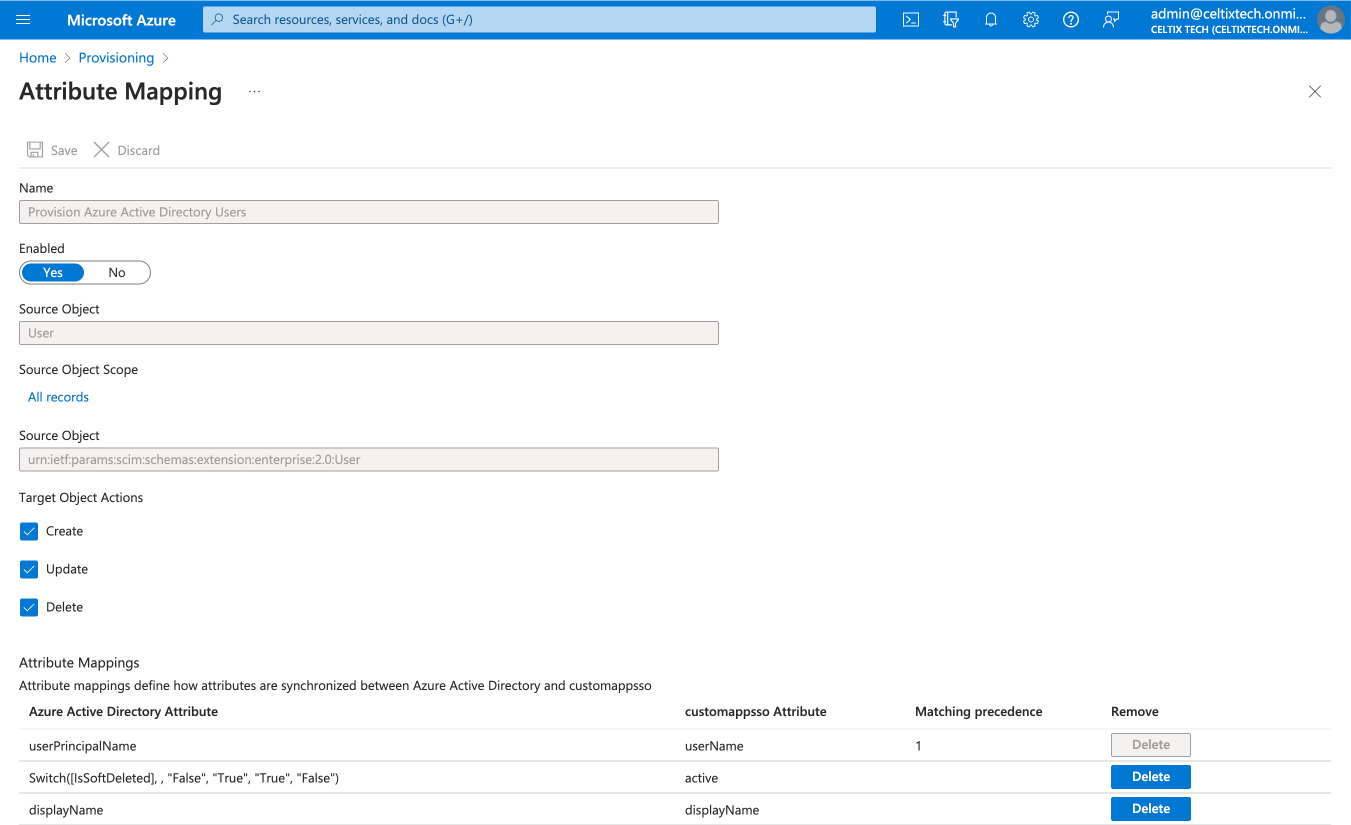Uncheck the Update target action
The width and height of the screenshot is (1351, 825).
pyautogui.click(x=29, y=569)
